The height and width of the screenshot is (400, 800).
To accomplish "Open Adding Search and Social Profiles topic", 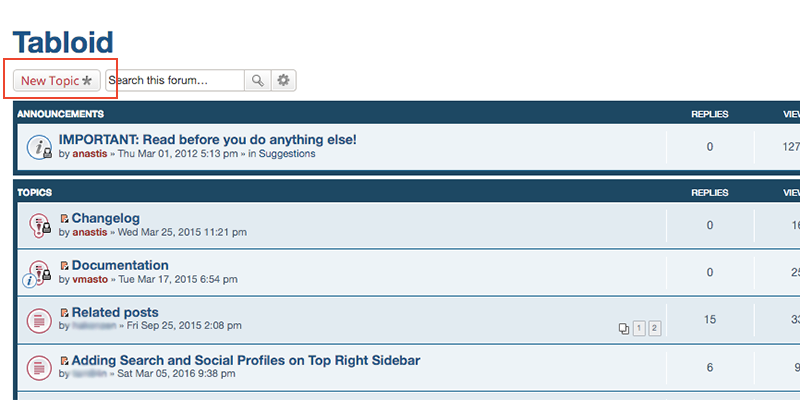I will click(x=246, y=361).
